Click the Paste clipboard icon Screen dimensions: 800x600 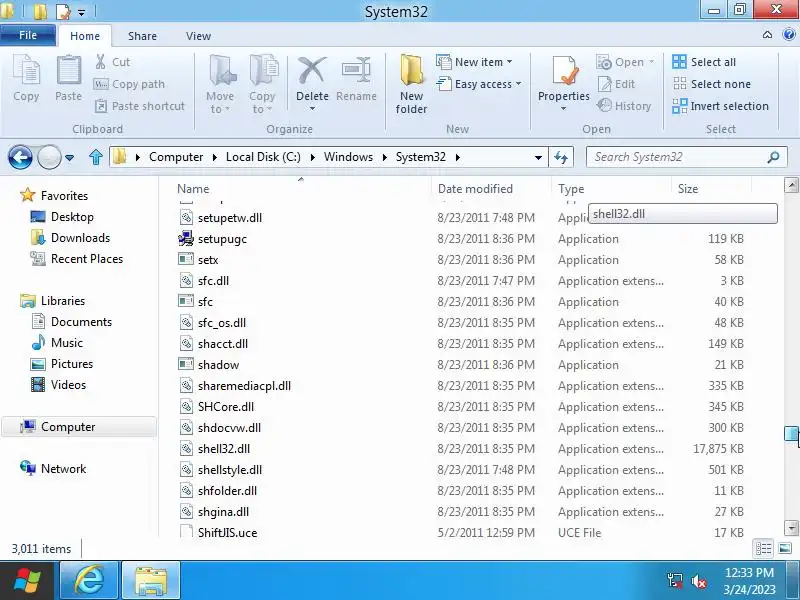[68, 69]
